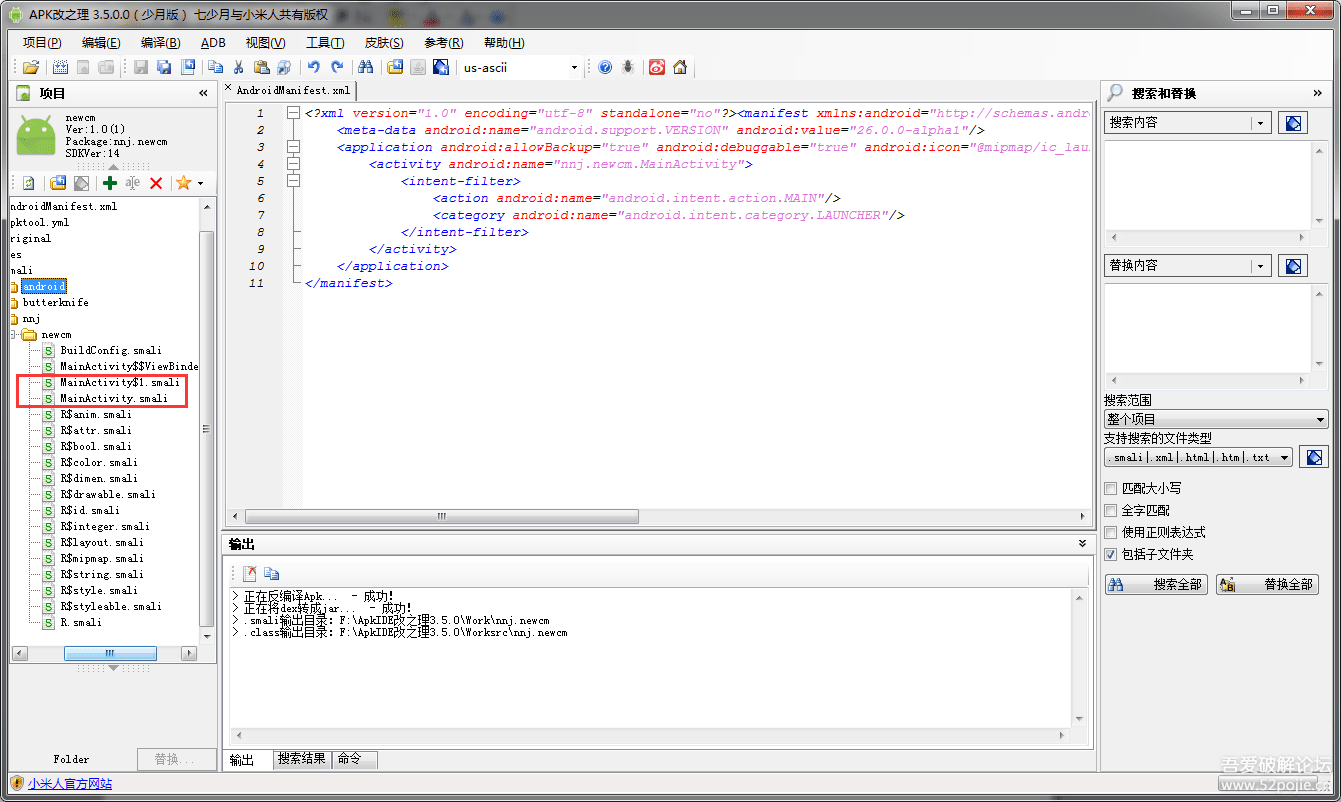Image resolution: width=1341 pixels, height=802 pixels.
Task: Click the editor horizontal scrollbar thumb
Action: 441,517
